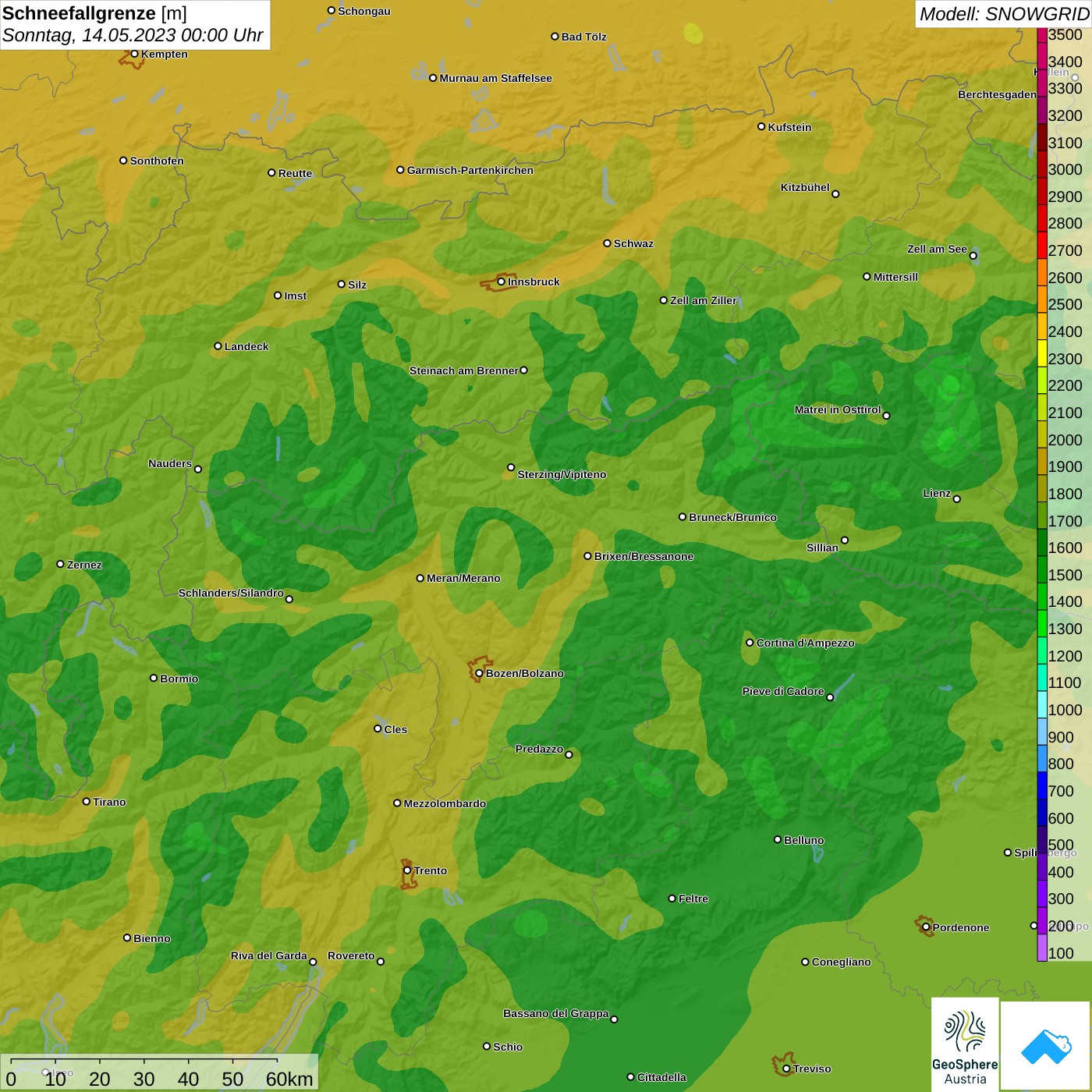Select the Innsbruck city marker
This screenshot has height=1092, width=1092.
[x=502, y=282]
